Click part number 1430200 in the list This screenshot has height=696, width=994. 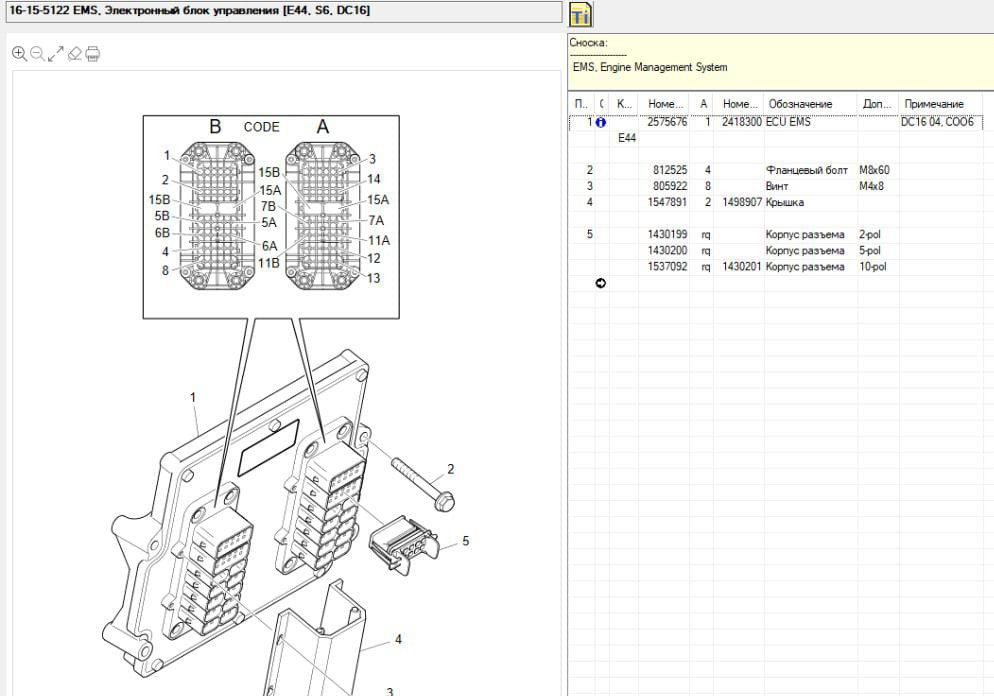coord(667,251)
